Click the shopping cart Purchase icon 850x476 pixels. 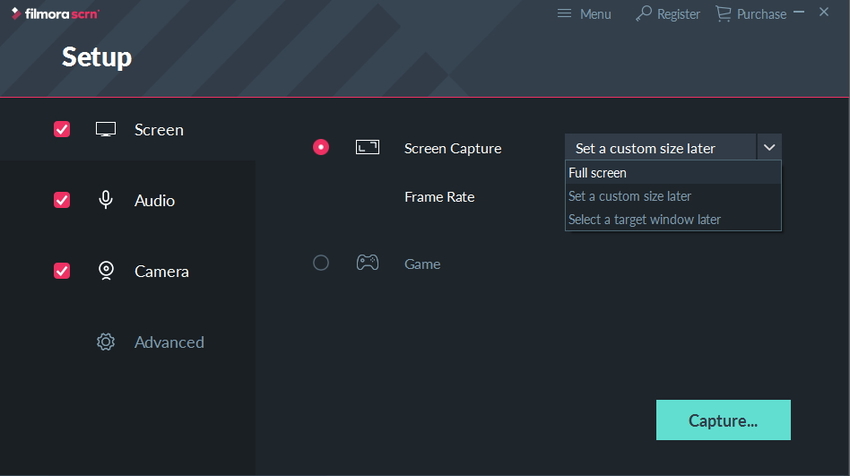(x=723, y=14)
